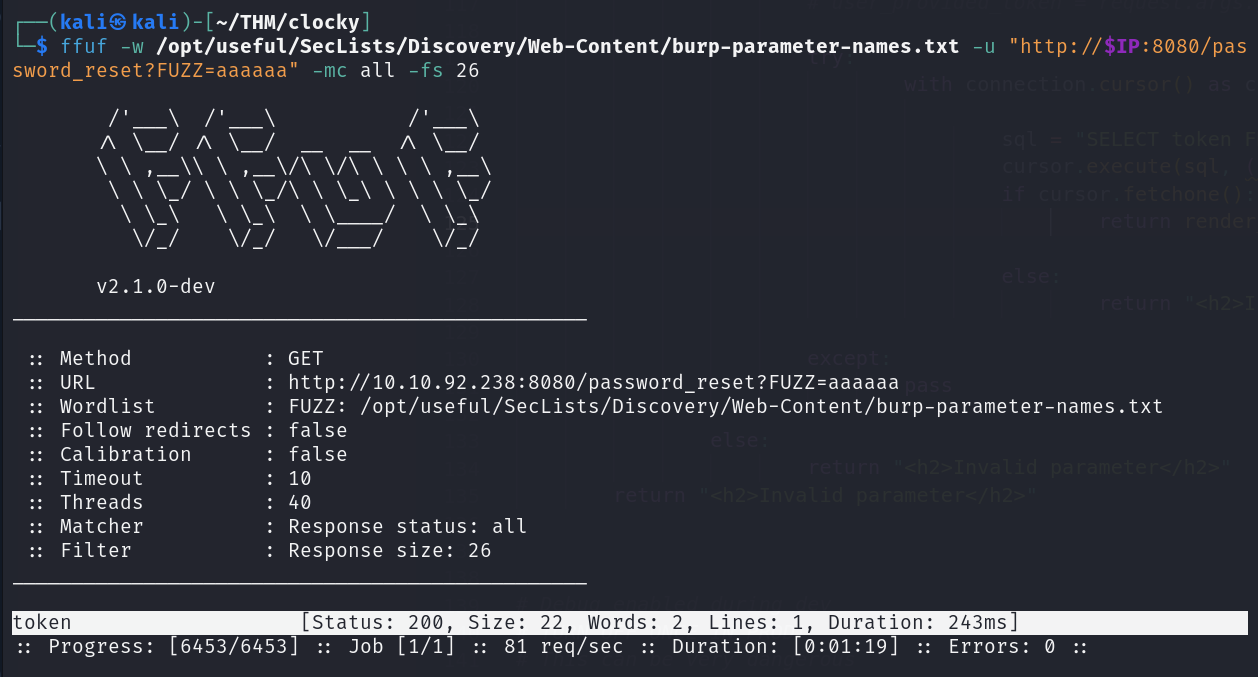This screenshot has width=1258, height=677.
Task: Click the ffuf command name
Action: 84,47
